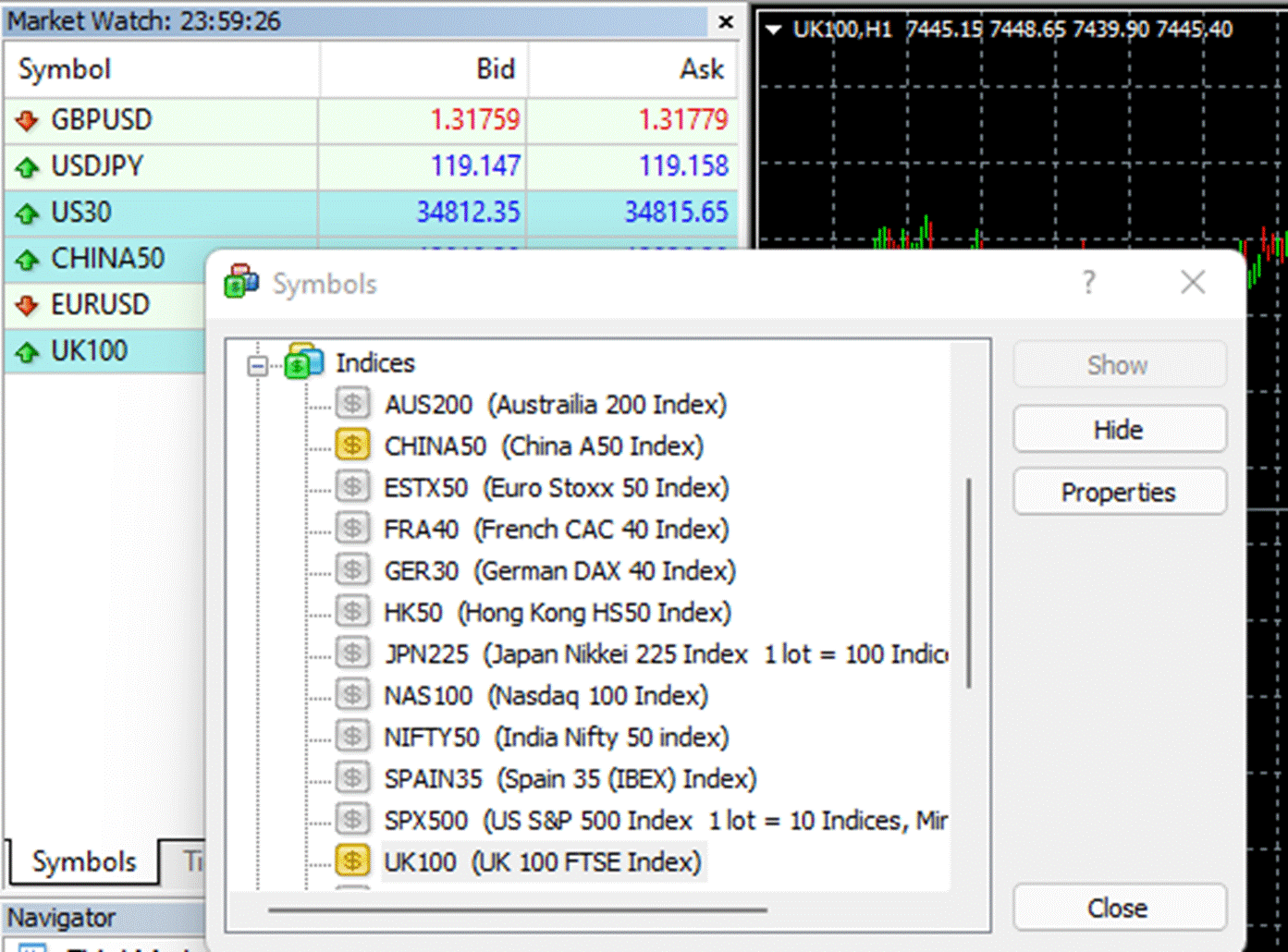
Task: Select HK50 (Hong Kong HS50 Index)
Action: (x=558, y=613)
